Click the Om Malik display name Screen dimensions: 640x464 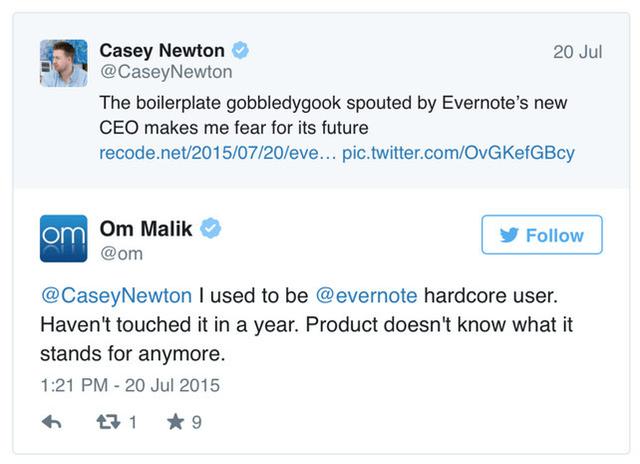point(145,229)
